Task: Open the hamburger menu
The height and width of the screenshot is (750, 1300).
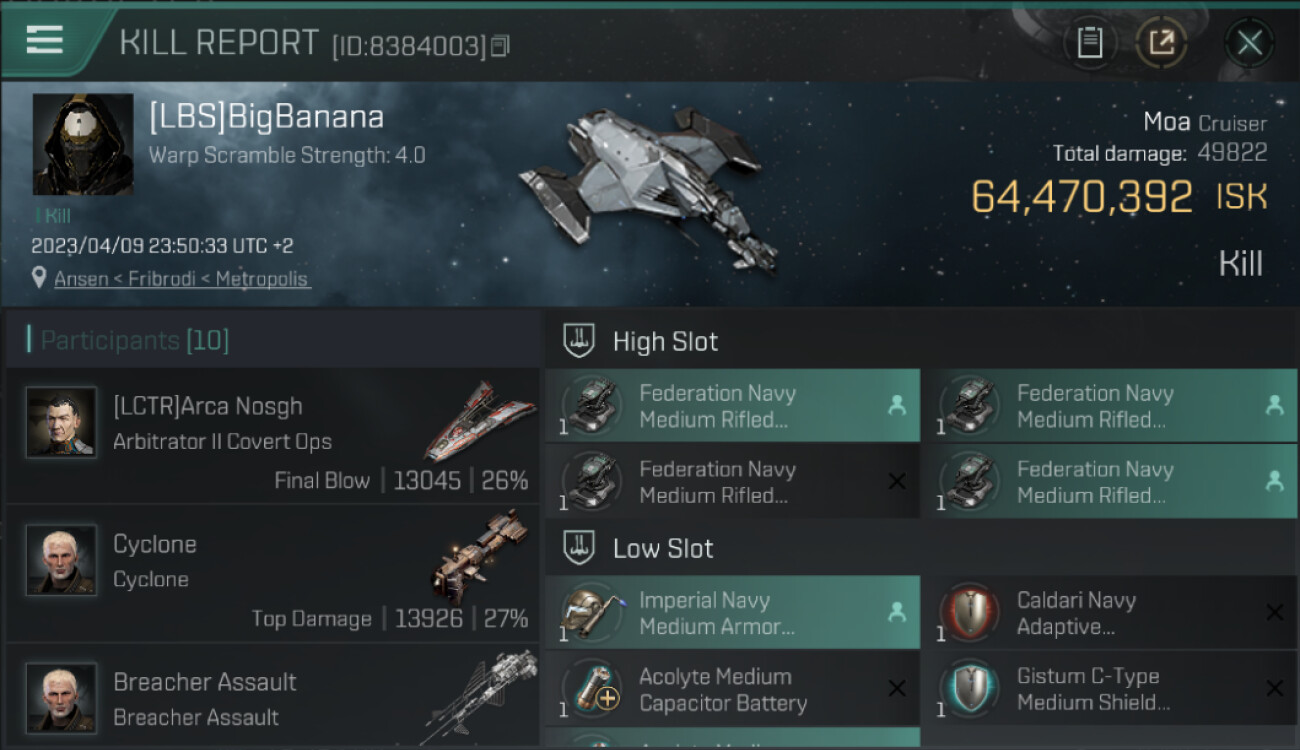Action: coord(46,40)
